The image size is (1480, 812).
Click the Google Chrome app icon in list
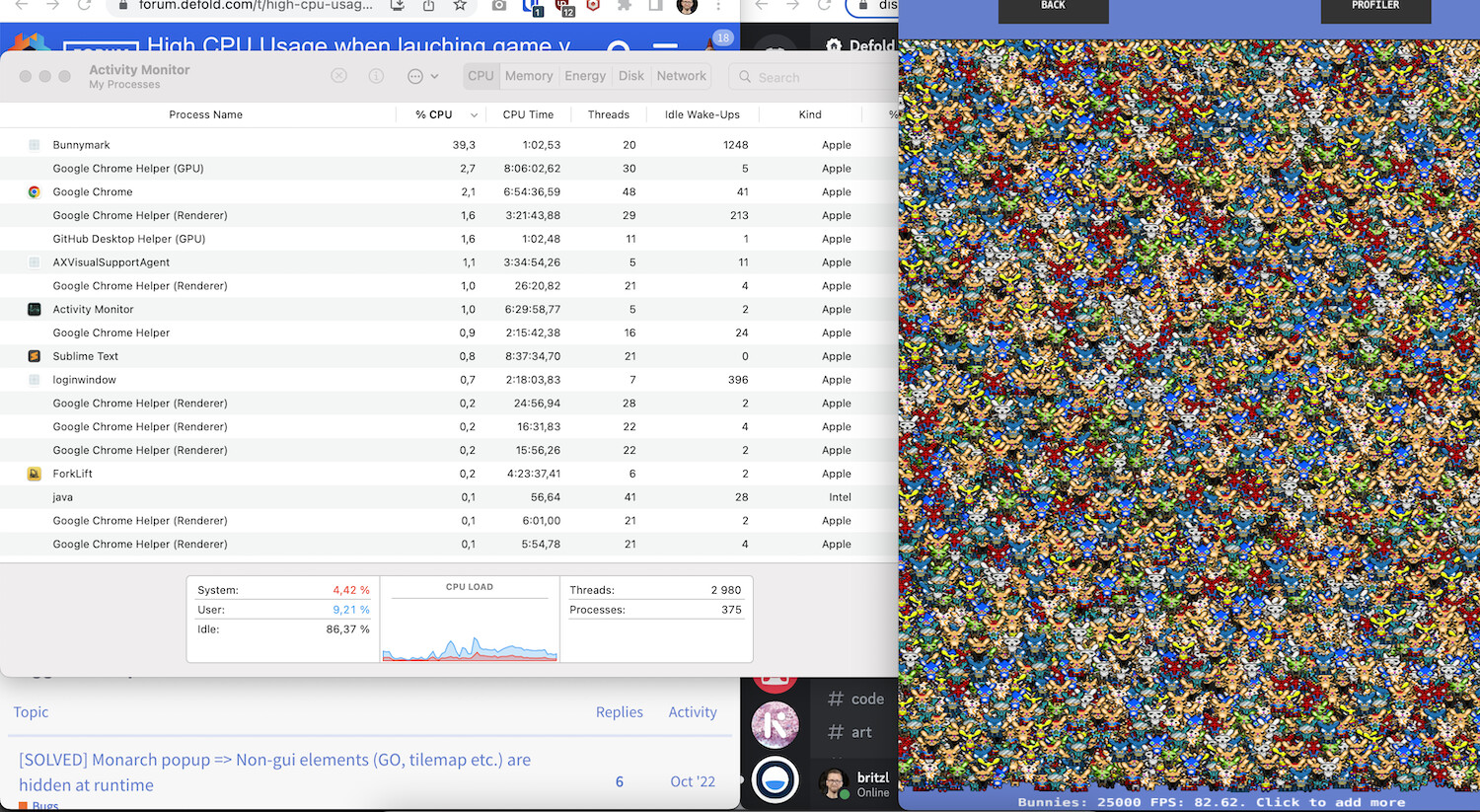click(35, 192)
